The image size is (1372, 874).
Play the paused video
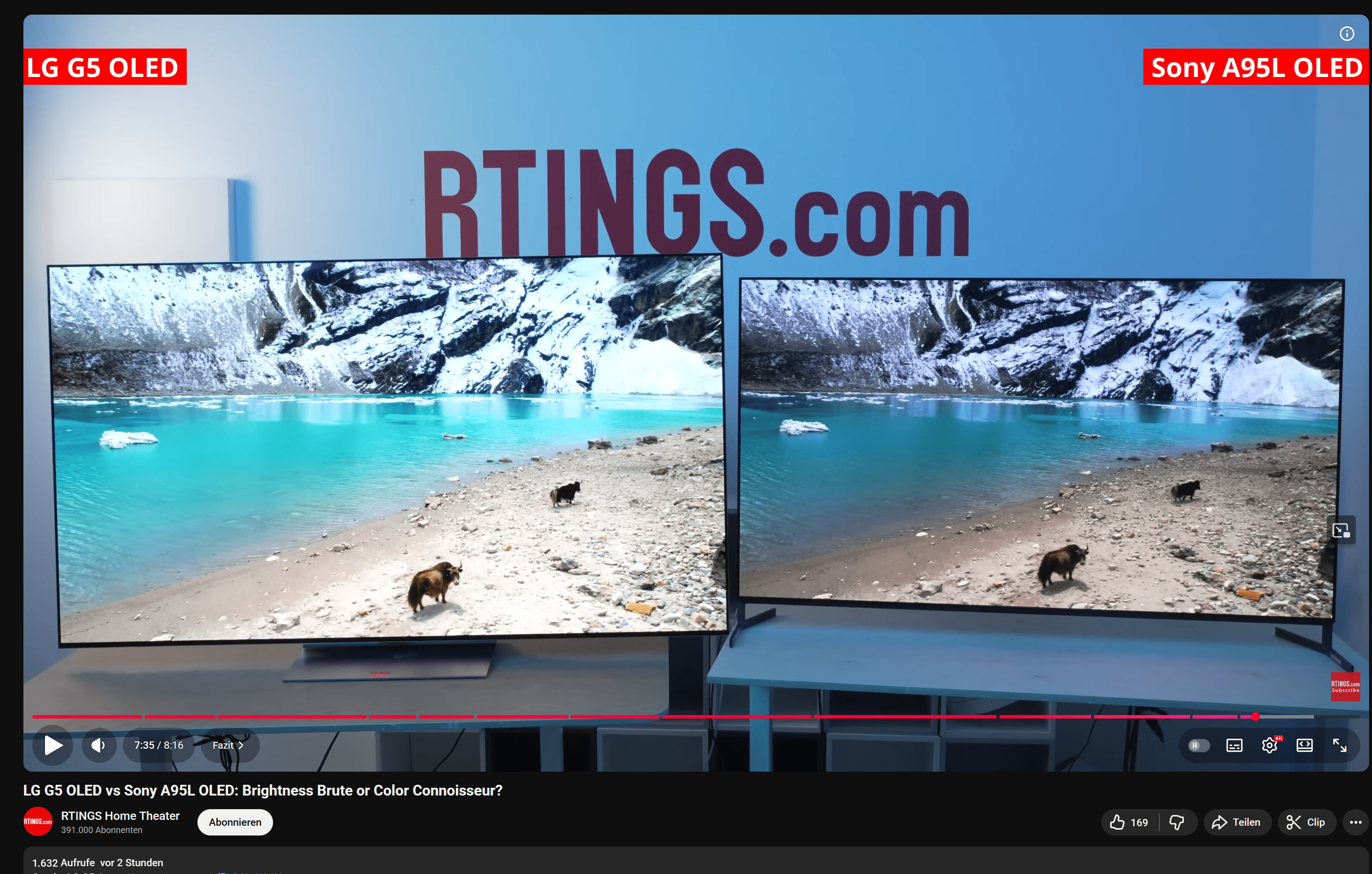pyautogui.click(x=53, y=745)
